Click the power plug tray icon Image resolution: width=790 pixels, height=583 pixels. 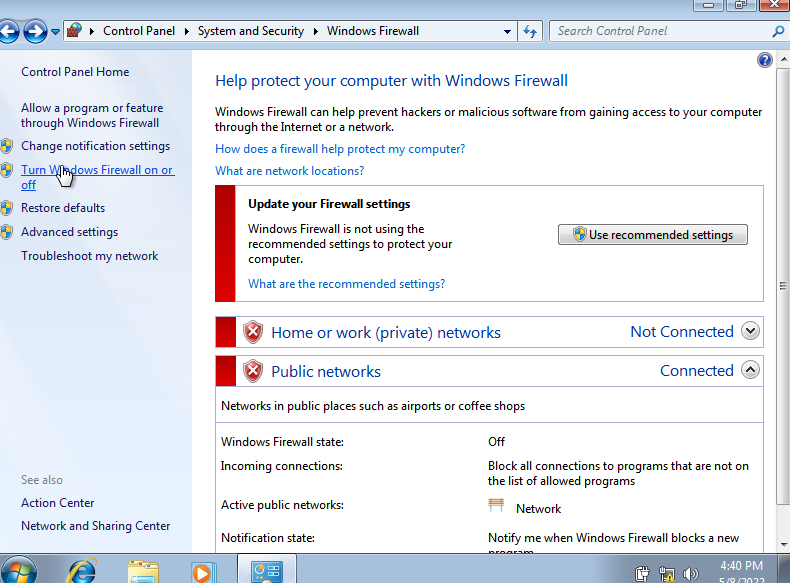click(x=642, y=574)
